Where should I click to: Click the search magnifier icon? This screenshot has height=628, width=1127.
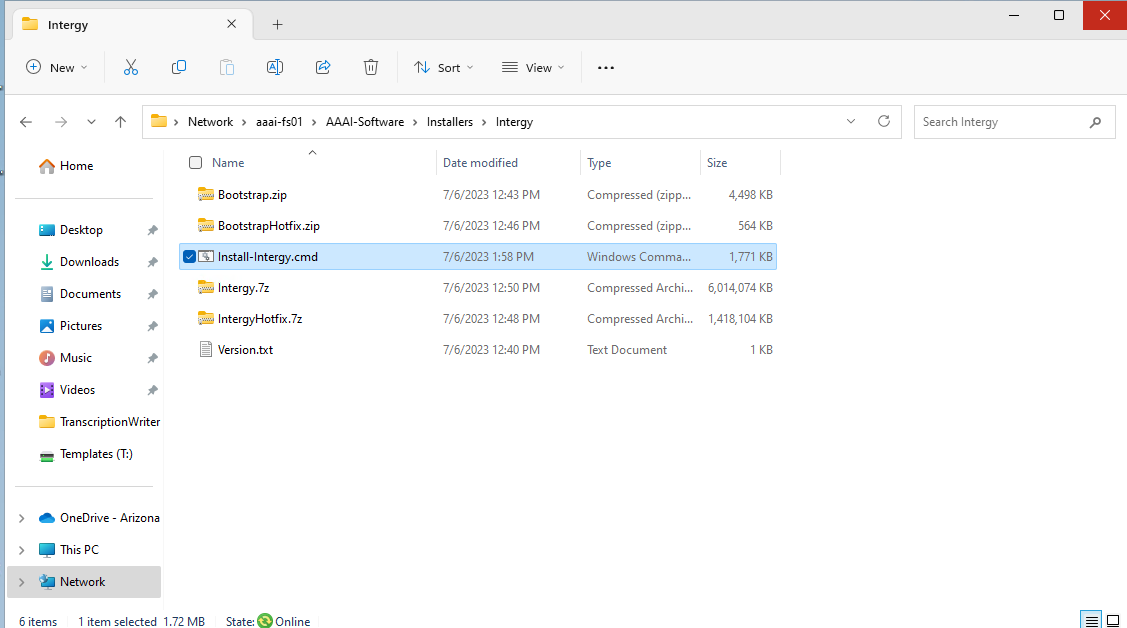[1095, 122]
